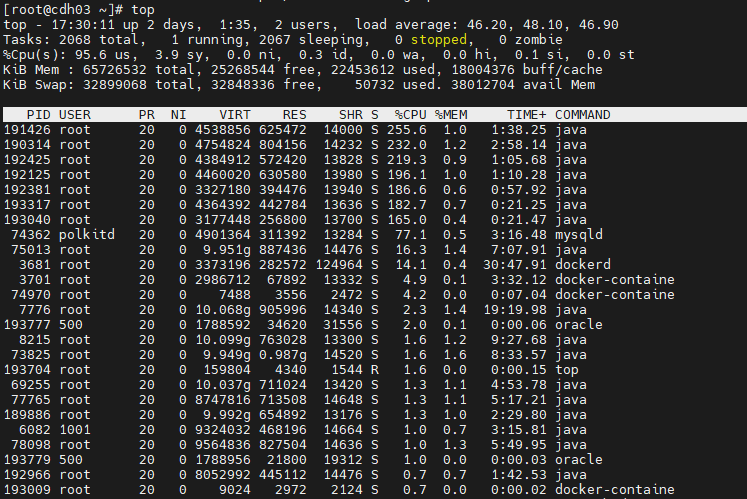Click the 0.987g RES value
747x499 pixels.
pos(283,355)
